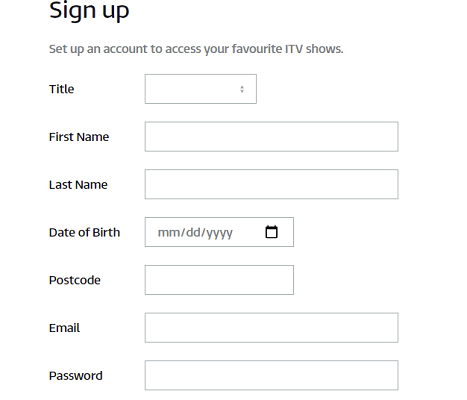This screenshot has width=467, height=400.
Task: Focus the First Name text field
Action: [271, 137]
